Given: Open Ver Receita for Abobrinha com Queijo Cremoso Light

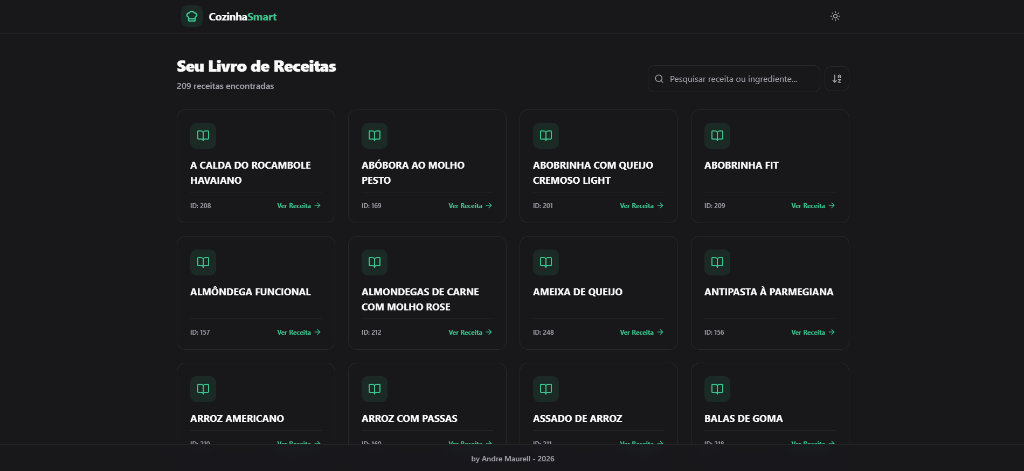Looking at the screenshot, I should (x=641, y=206).
